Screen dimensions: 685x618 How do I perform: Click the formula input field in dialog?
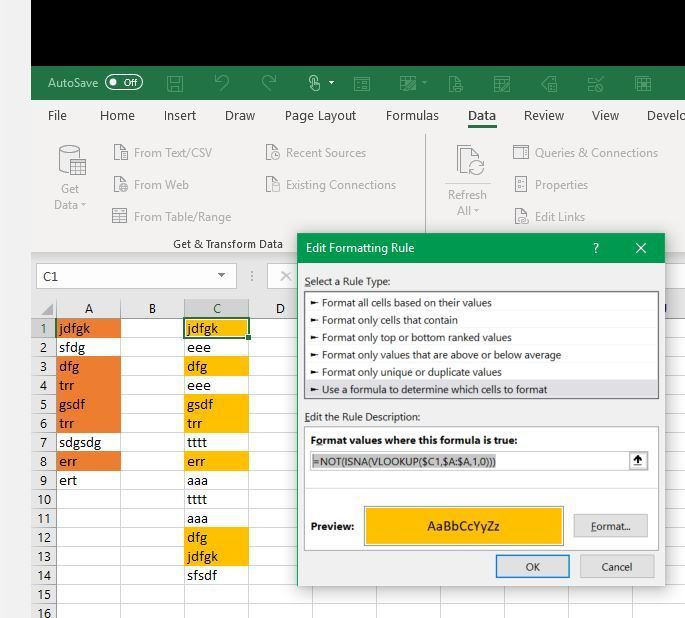pyautogui.click(x=469, y=461)
